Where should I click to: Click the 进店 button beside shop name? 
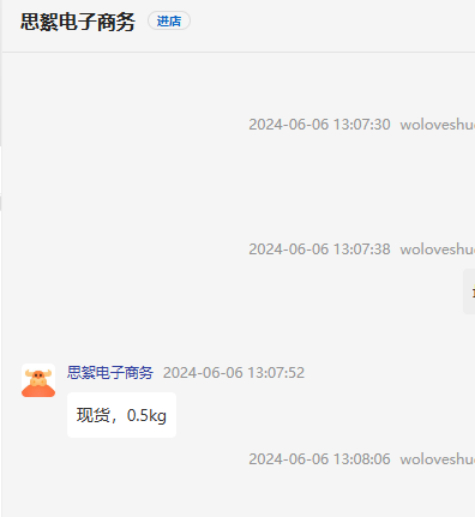[169, 21]
